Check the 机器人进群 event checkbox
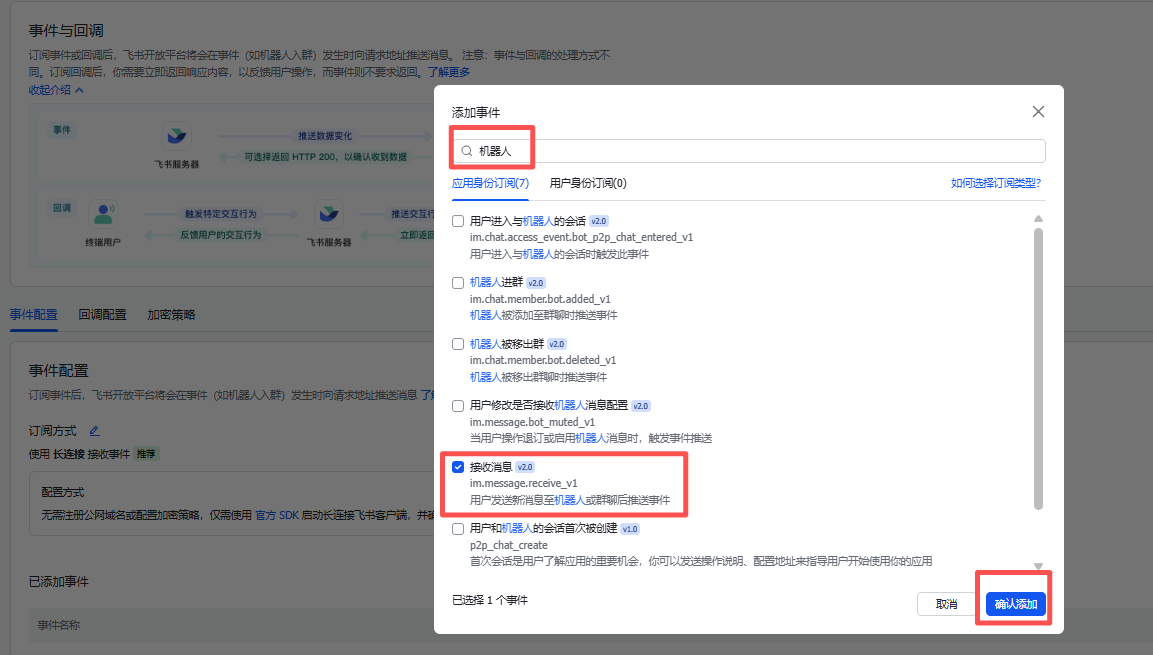Viewport: 1153px width, 655px height. click(x=457, y=282)
